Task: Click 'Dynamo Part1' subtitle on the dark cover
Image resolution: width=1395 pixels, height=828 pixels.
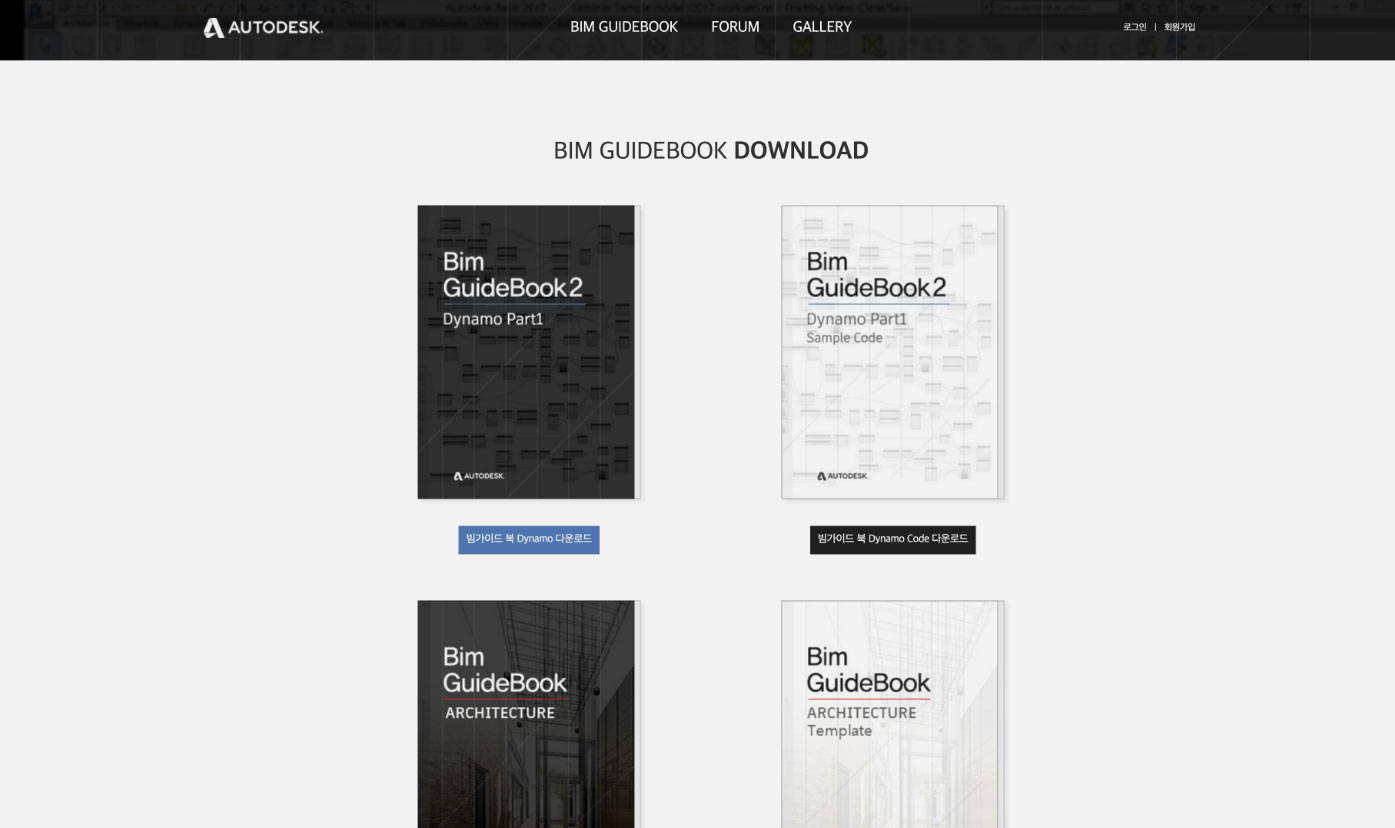Action: 493,319
